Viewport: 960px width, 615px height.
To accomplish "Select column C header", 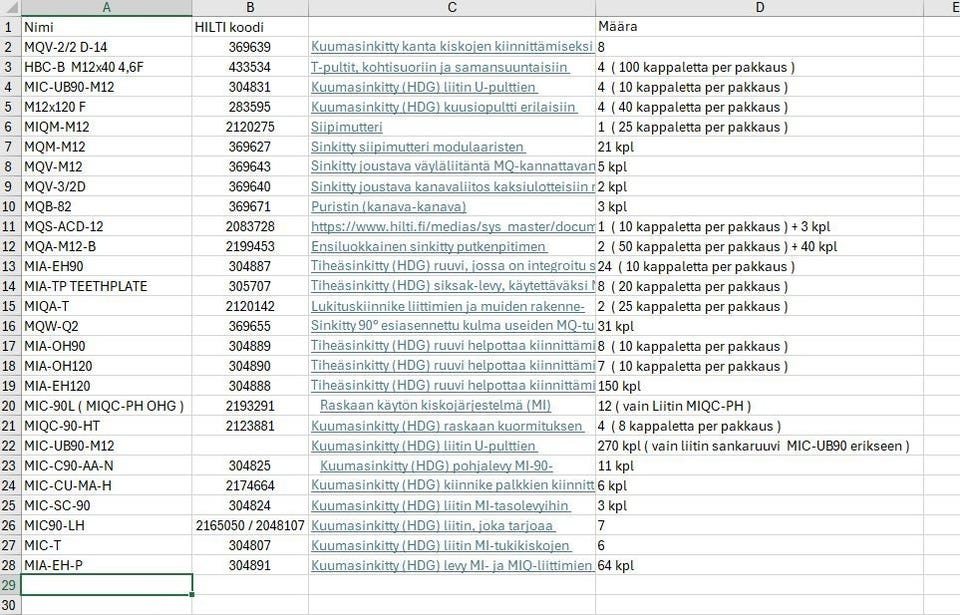I will (452, 7).
